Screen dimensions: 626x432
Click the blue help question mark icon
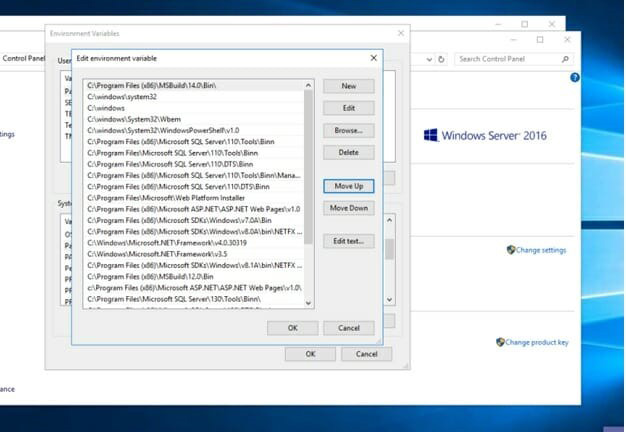point(575,77)
